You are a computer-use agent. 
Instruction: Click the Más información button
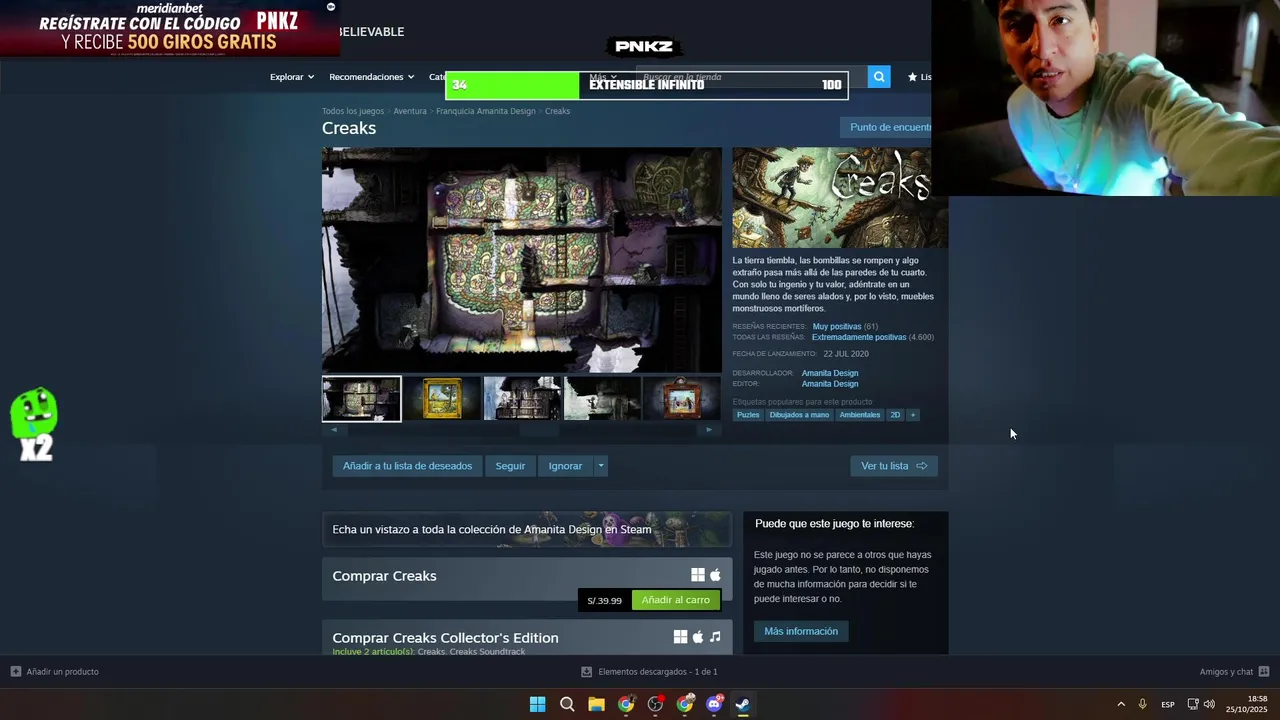[801, 631]
